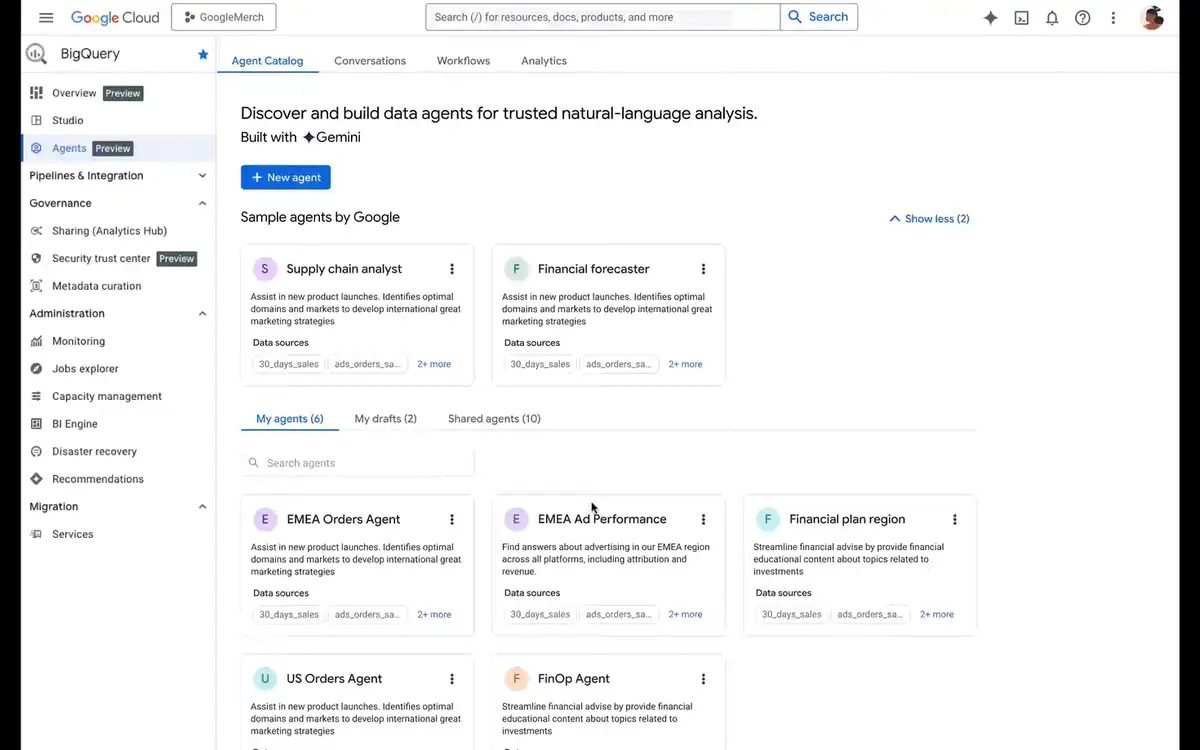The width and height of the screenshot is (1200, 750).
Task: Click ads_orders_sa... chip on Financial forecaster
Action: 618,364
